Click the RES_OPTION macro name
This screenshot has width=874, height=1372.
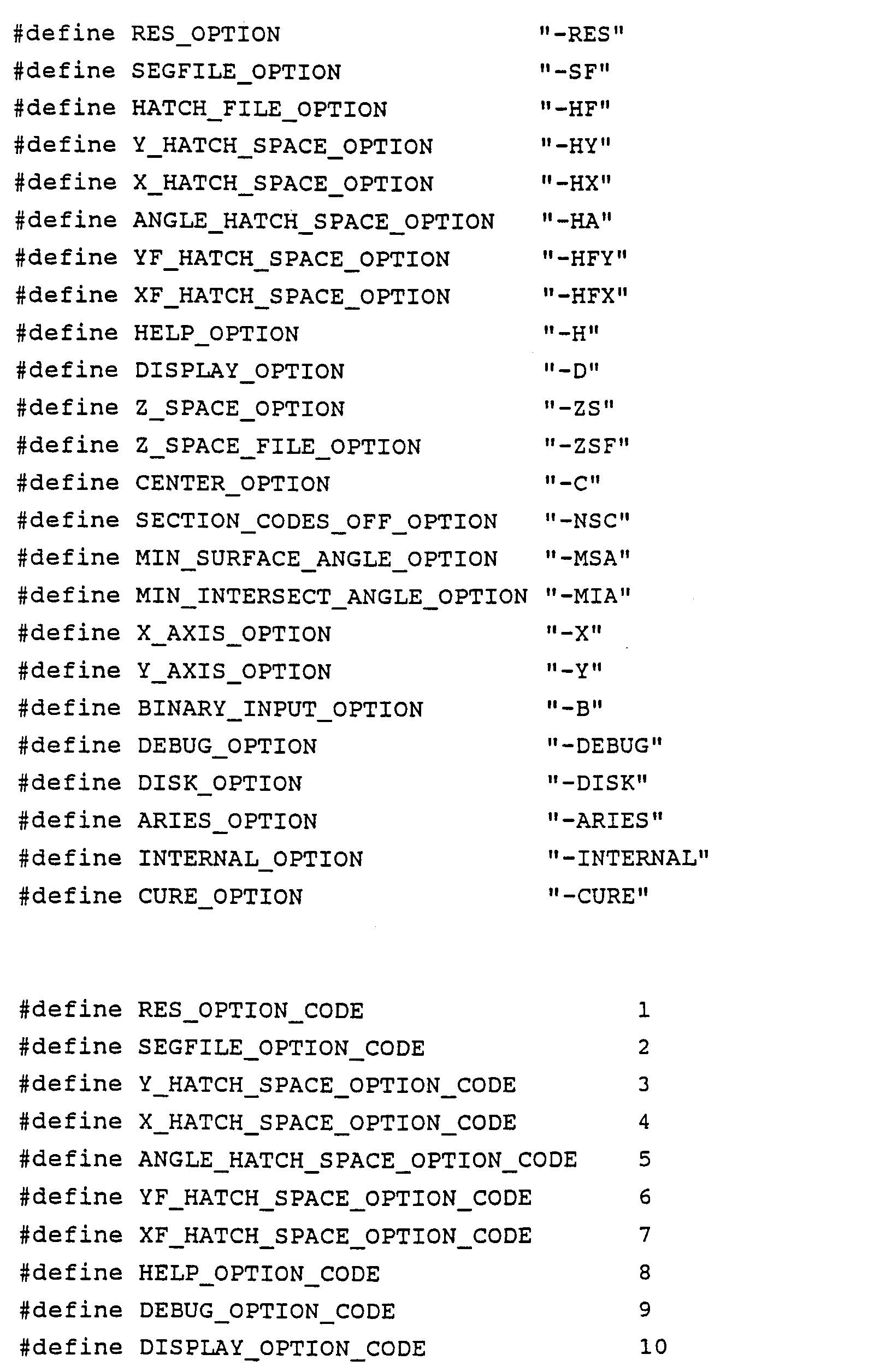coord(206,34)
